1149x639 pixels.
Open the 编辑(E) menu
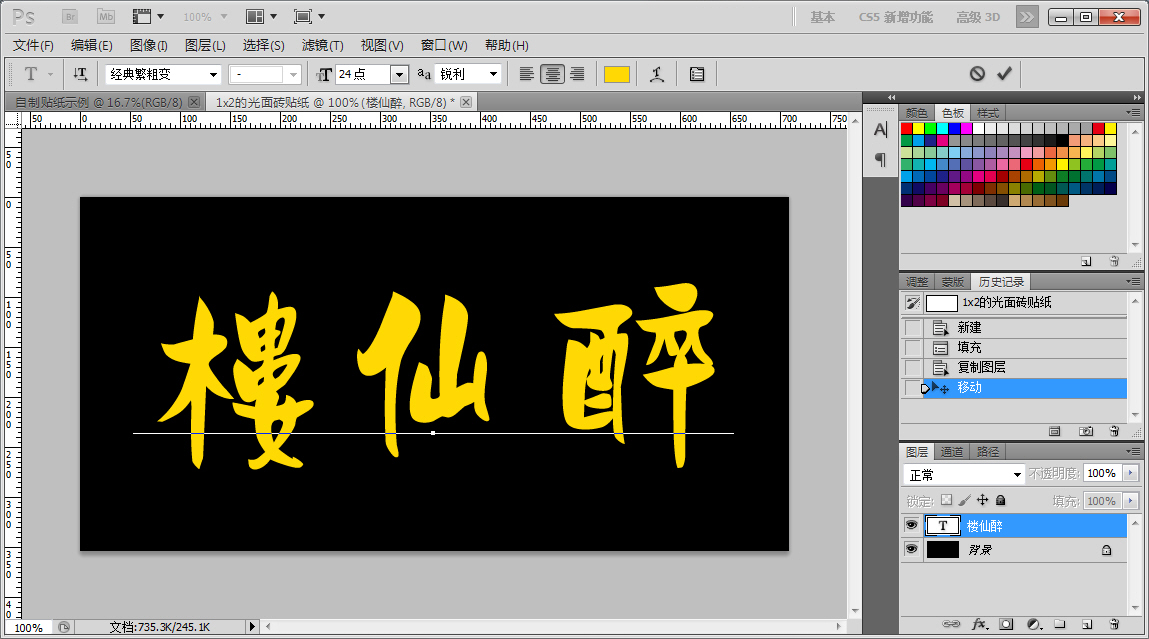pyautogui.click(x=92, y=45)
